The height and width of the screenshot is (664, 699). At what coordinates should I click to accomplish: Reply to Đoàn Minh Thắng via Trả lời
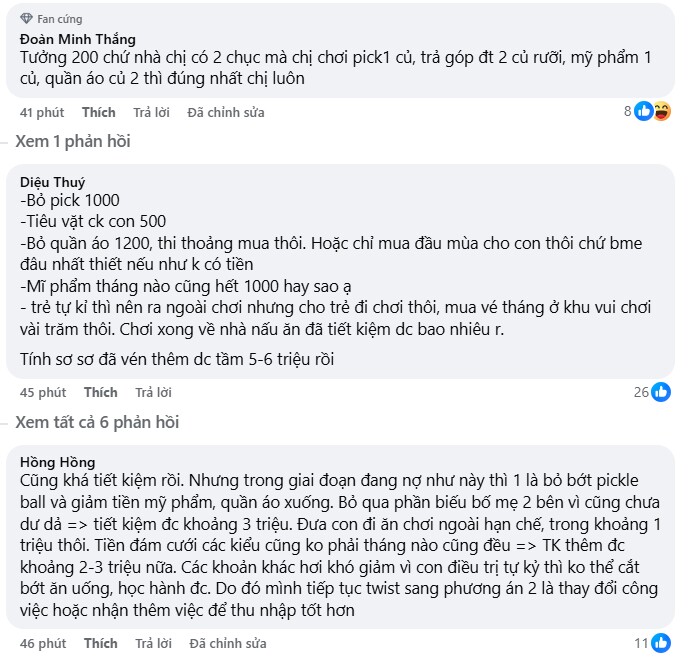click(x=152, y=112)
